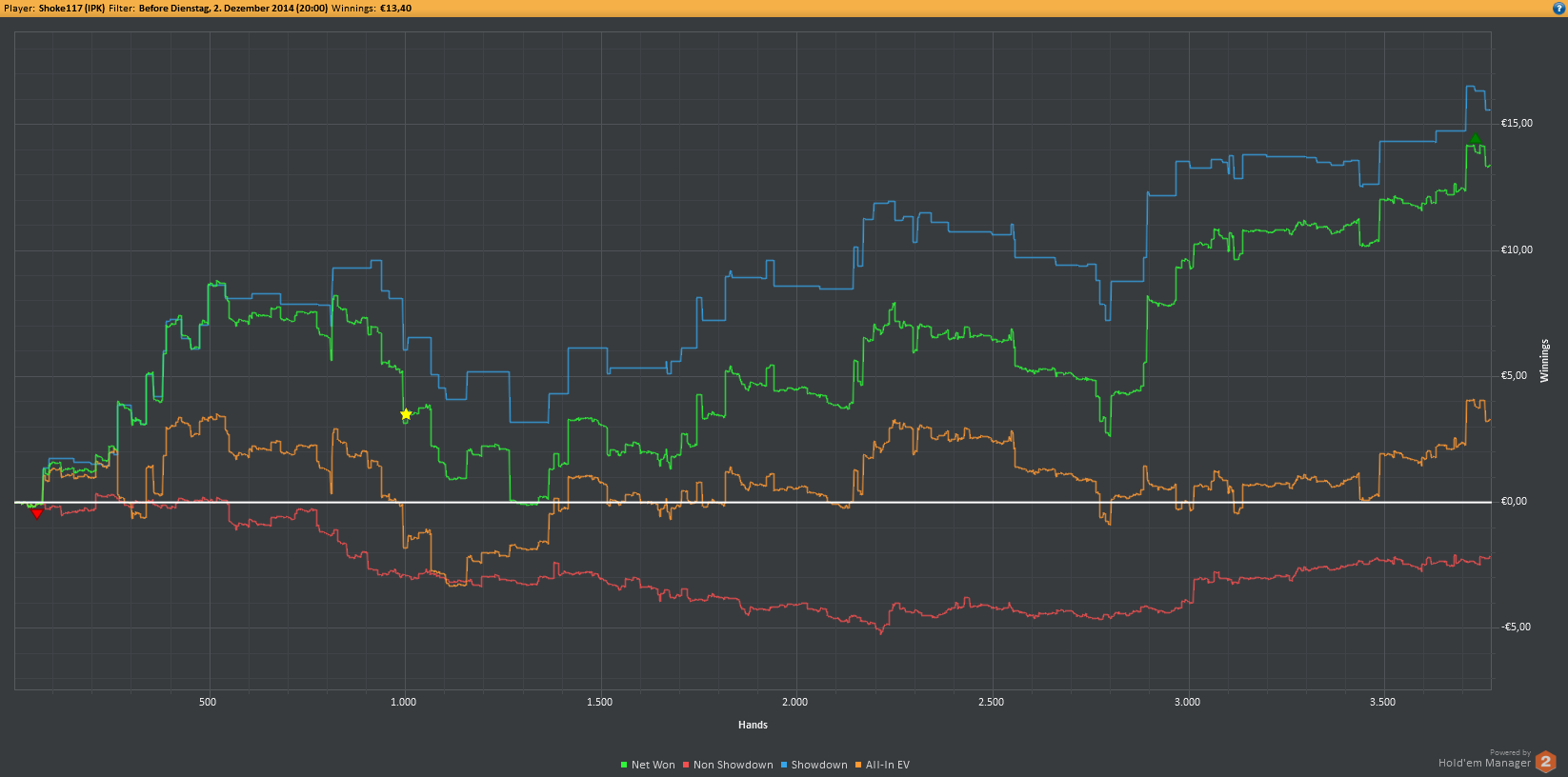The image size is (1568, 777).
Task: Select the yellow star marker on the graph
Action: coord(406,414)
